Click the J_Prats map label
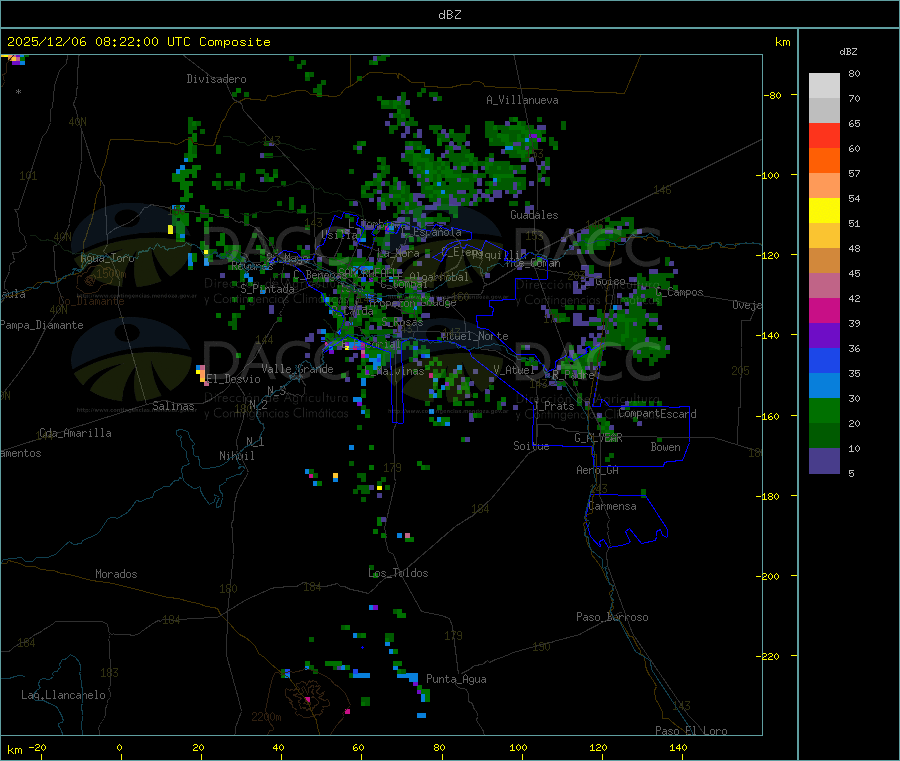Viewport: 900px width, 761px height. pos(554,406)
